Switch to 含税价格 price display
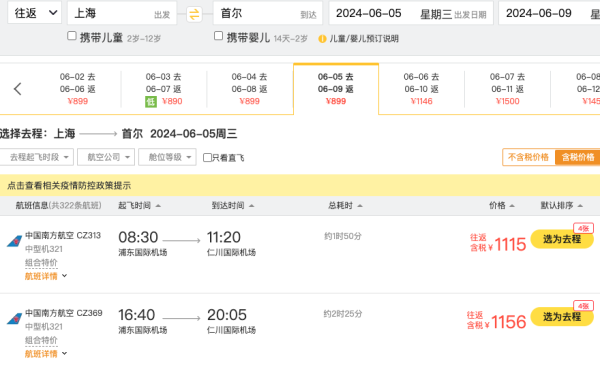 (578, 157)
